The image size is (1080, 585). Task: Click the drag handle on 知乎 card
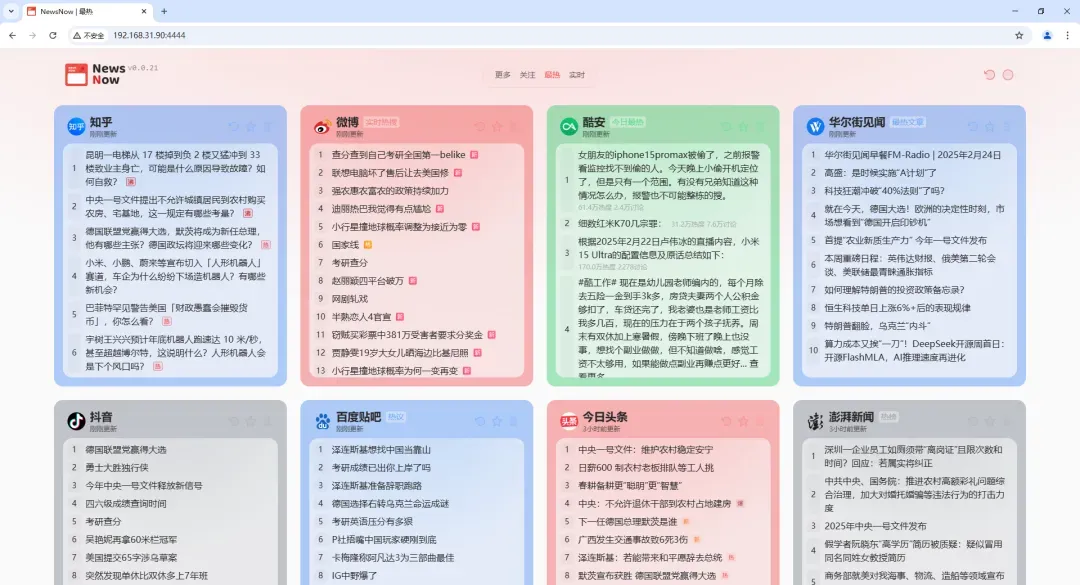point(268,127)
